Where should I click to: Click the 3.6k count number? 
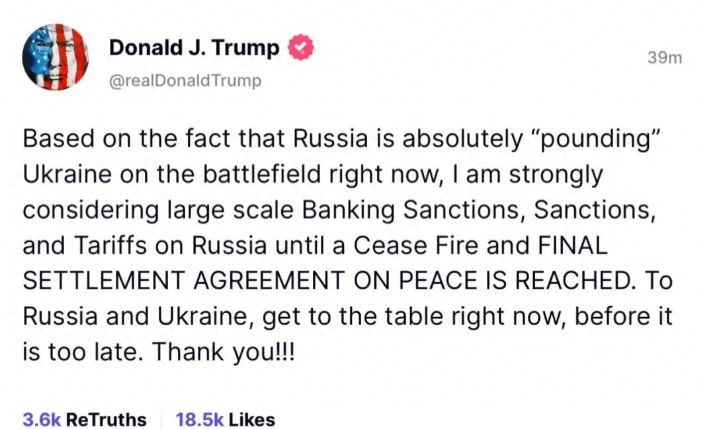(x=41, y=419)
